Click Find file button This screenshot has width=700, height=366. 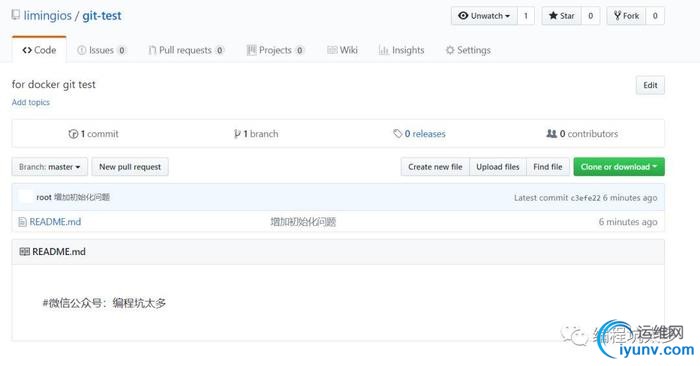pyautogui.click(x=548, y=166)
